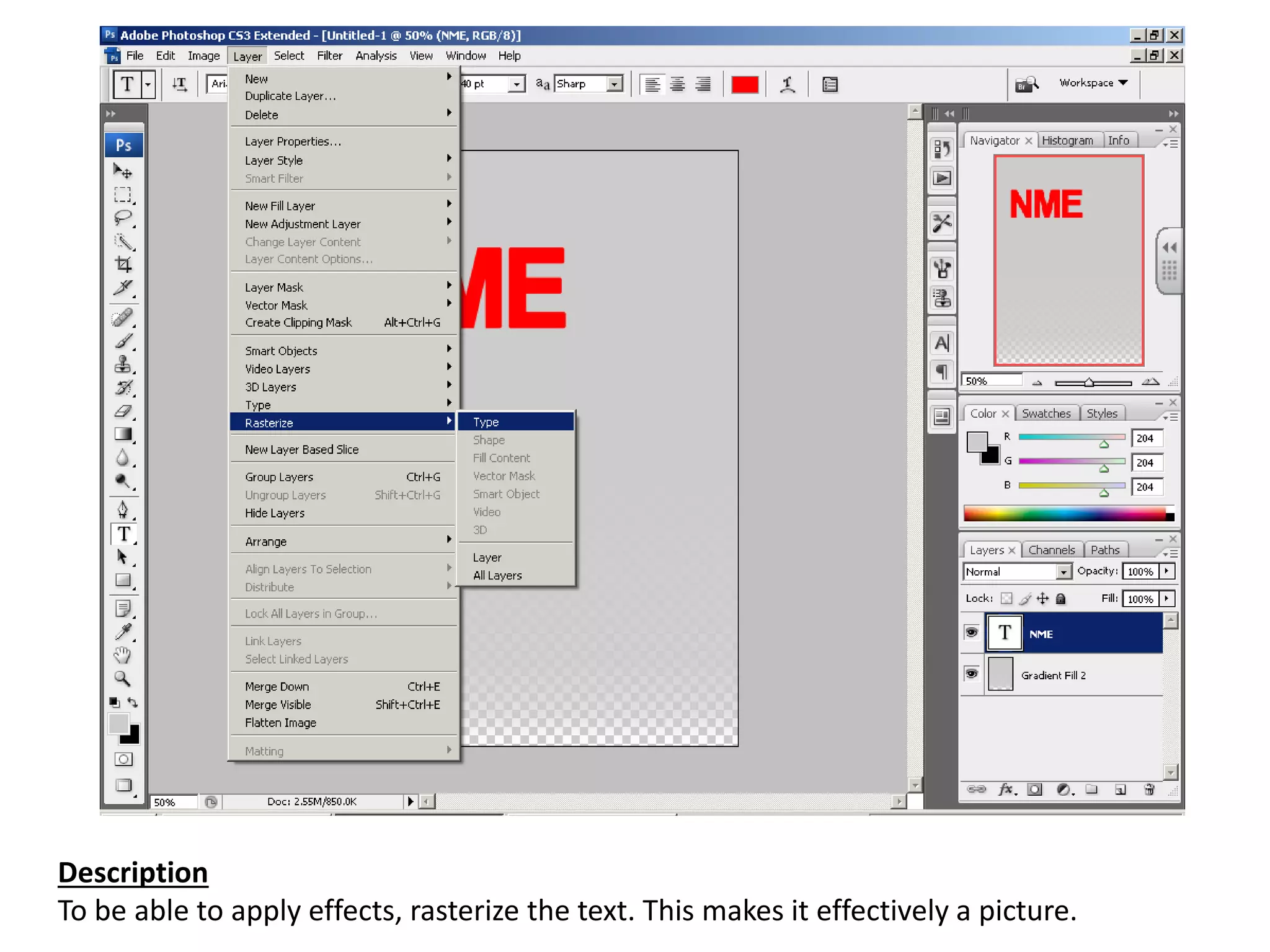Adjust the Navigator zoom slider
Image resolution: width=1270 pixels, height=952 pixels.
pos(1089,382)
